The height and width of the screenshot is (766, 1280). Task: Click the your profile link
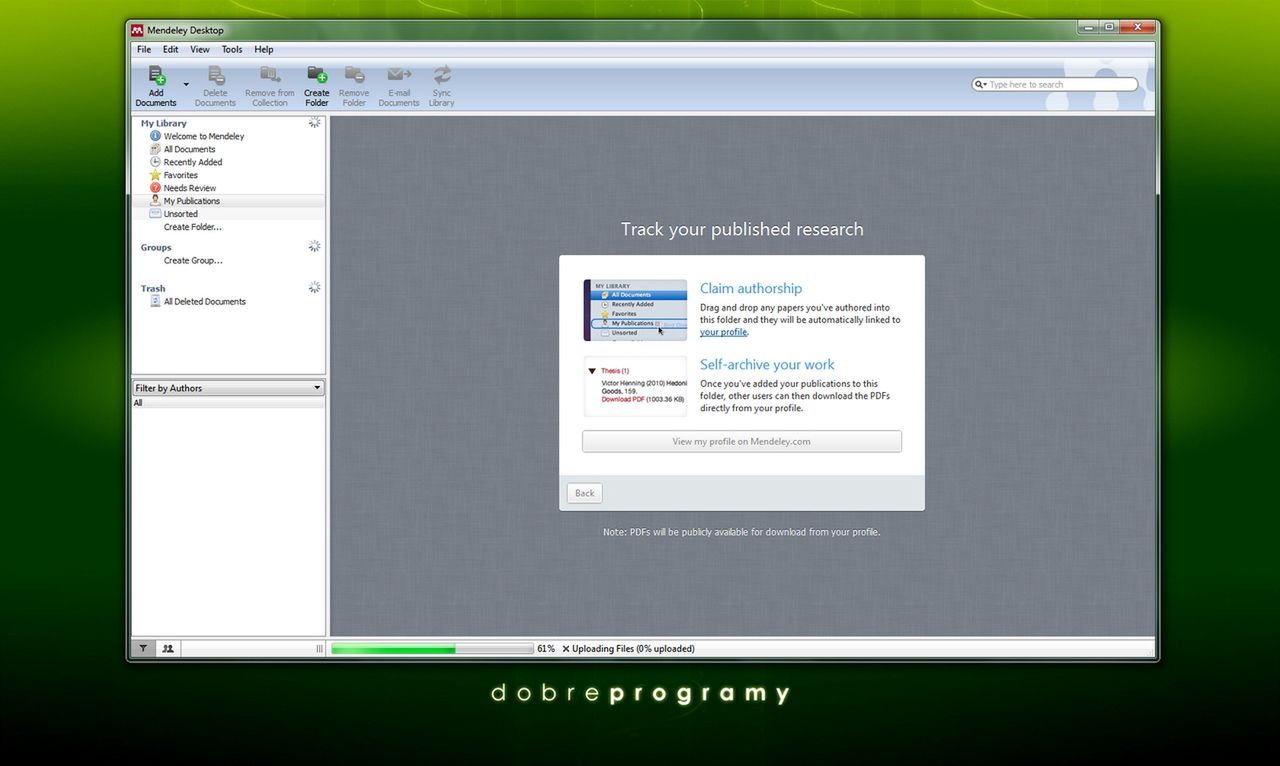coord(723,332)
